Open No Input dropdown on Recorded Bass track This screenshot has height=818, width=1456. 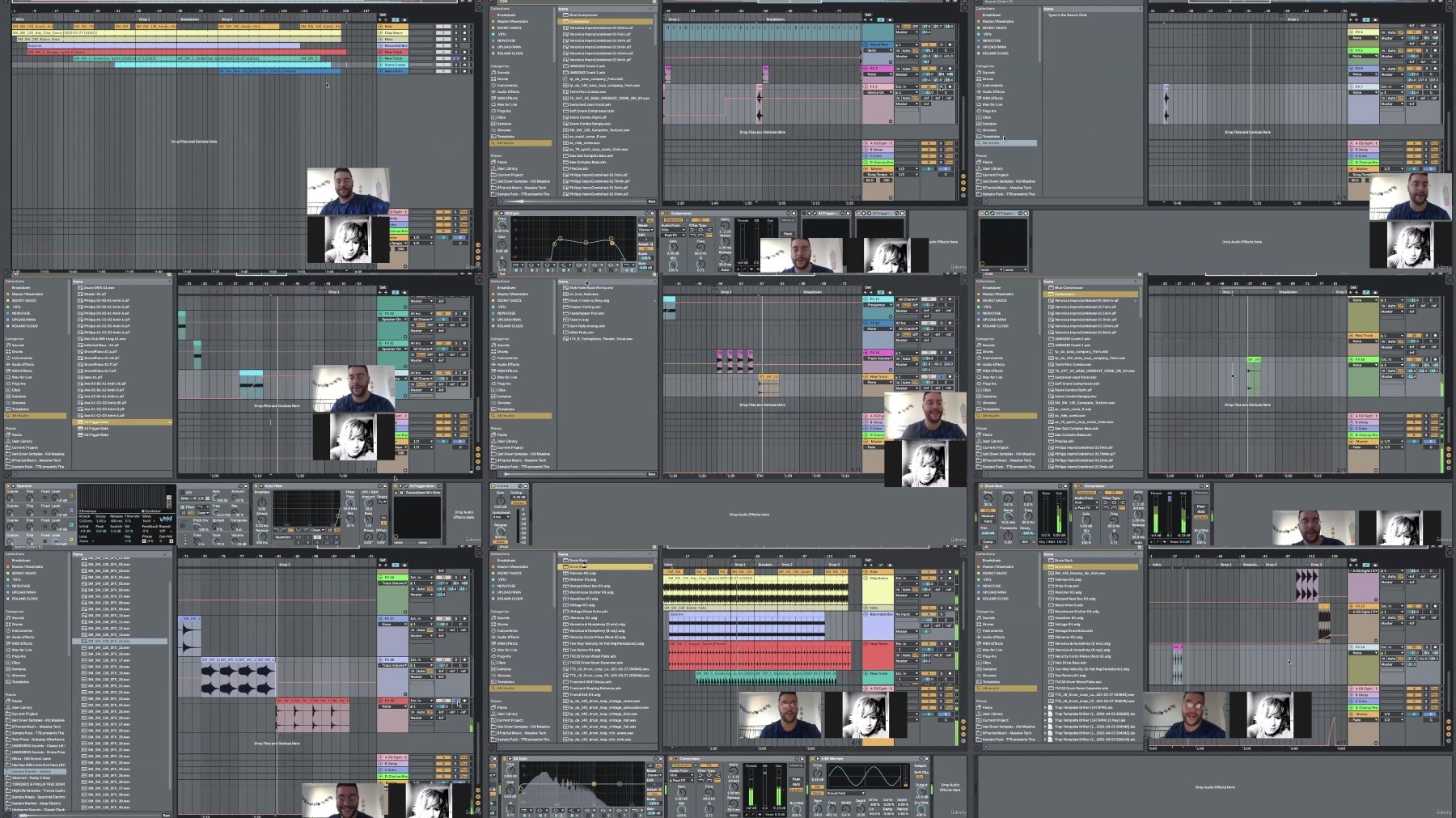click(x=906, y=614)
